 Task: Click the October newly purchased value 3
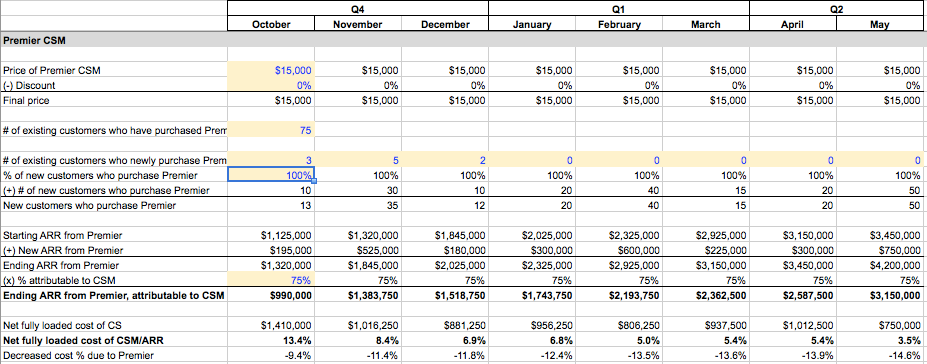(271, 160)
